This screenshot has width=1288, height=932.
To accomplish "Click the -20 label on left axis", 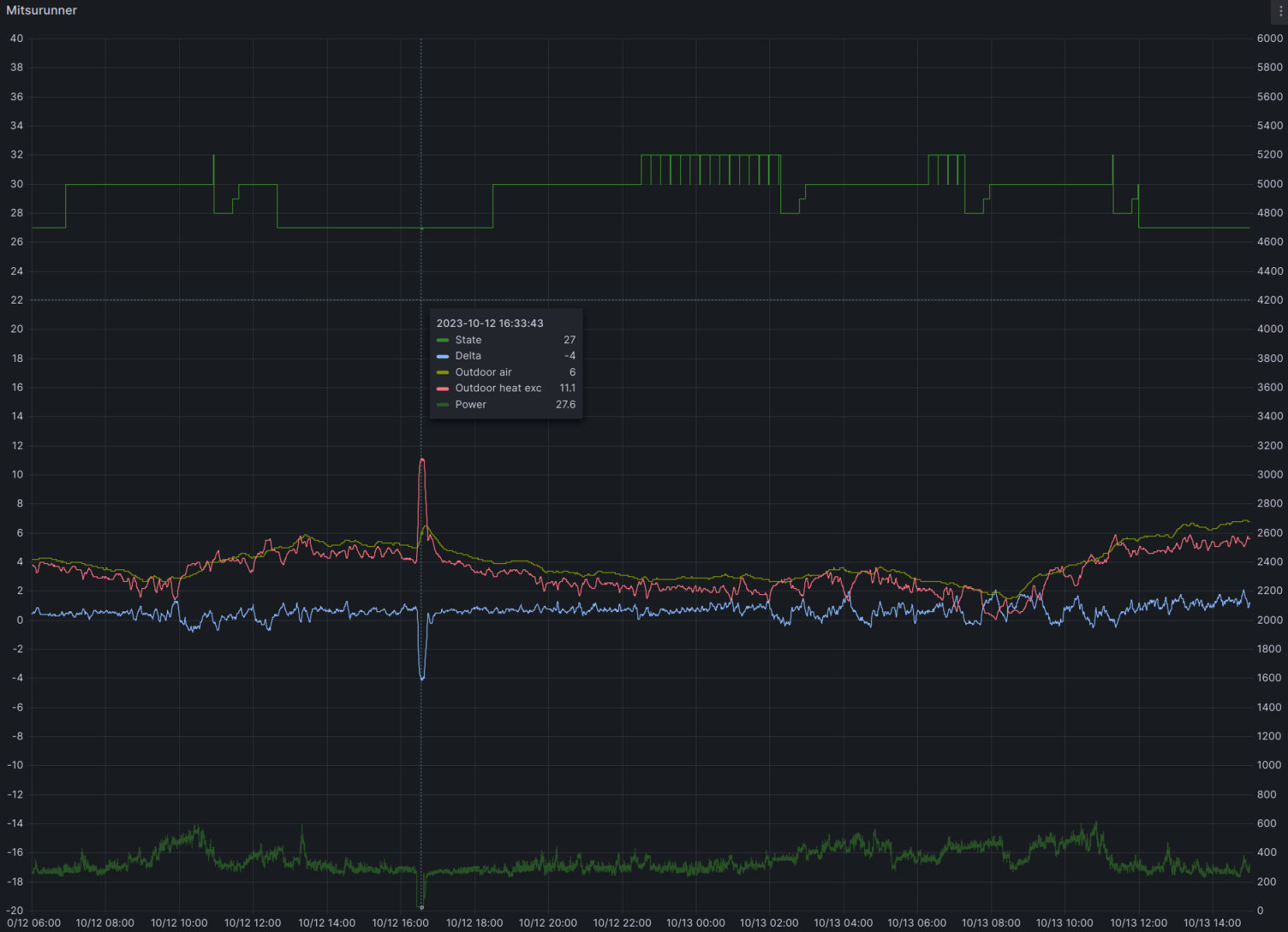I will 15,910.
